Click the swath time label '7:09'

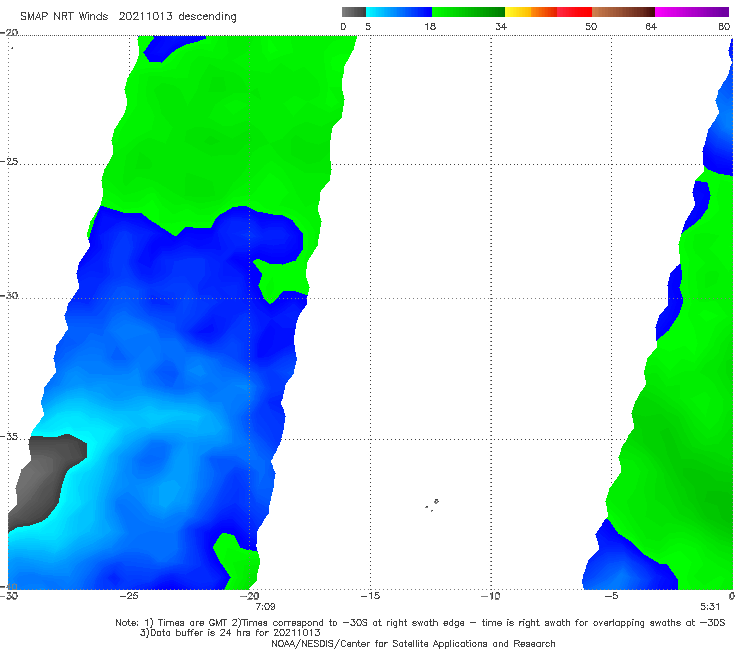pos(265,607)
